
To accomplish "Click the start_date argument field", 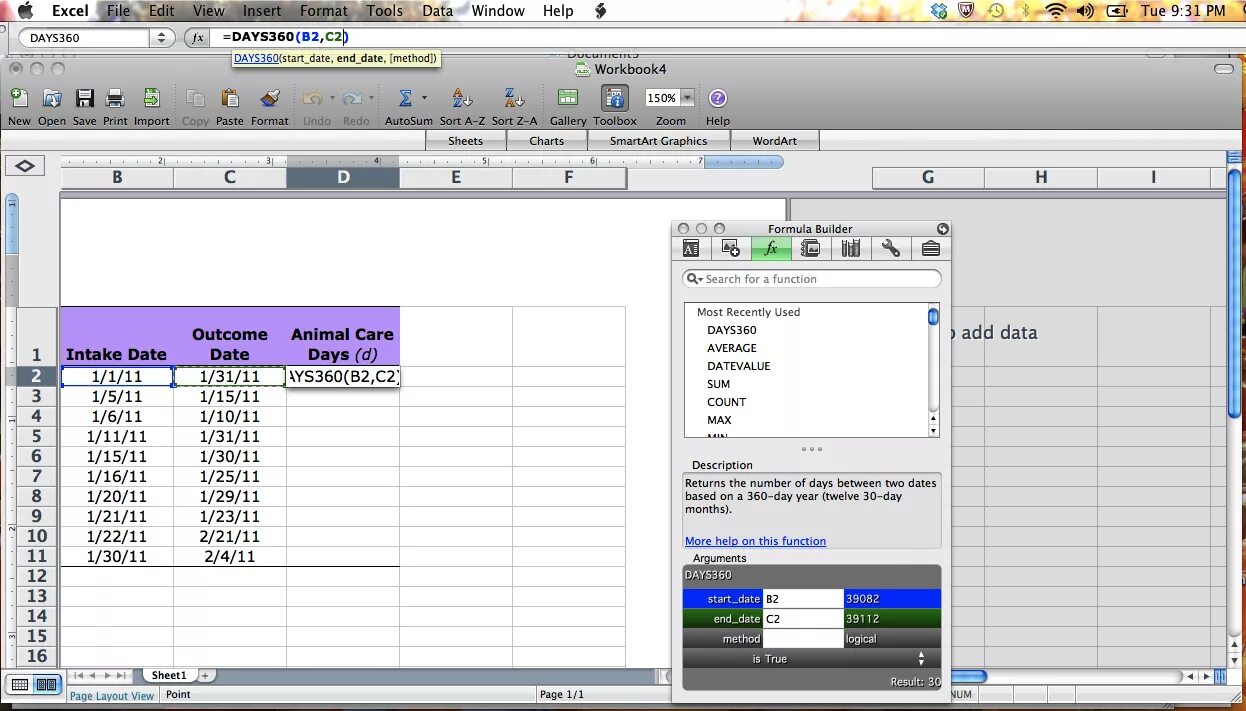I will click(803, 599).
